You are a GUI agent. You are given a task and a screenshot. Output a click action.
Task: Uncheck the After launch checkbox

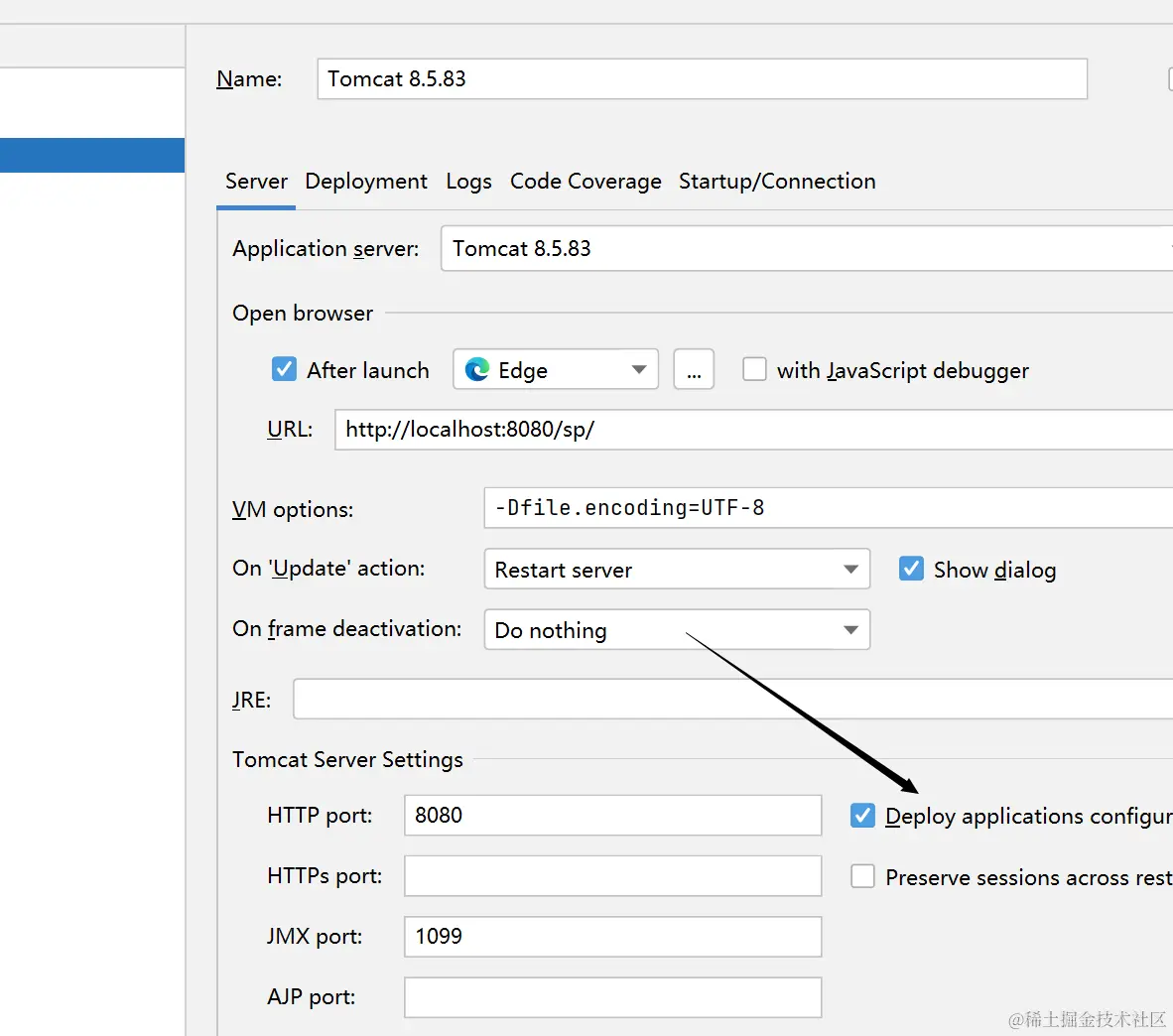284,369
